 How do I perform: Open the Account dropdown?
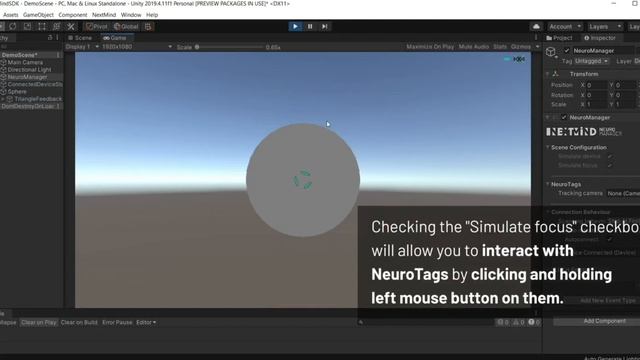click(x=565, y=27)
